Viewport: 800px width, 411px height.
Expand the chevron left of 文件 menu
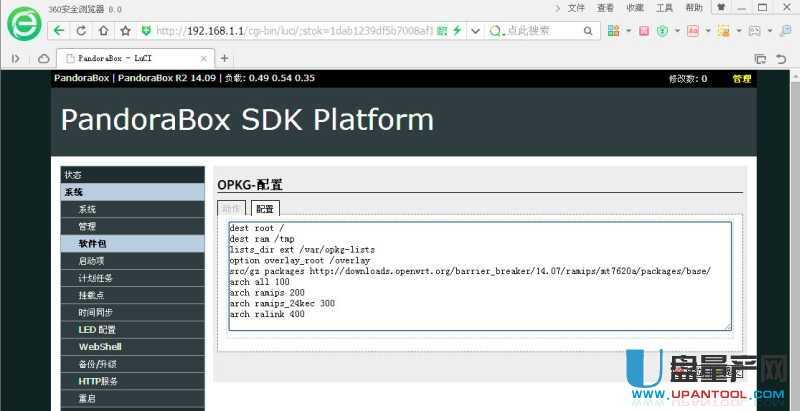[x=557, y=8]
